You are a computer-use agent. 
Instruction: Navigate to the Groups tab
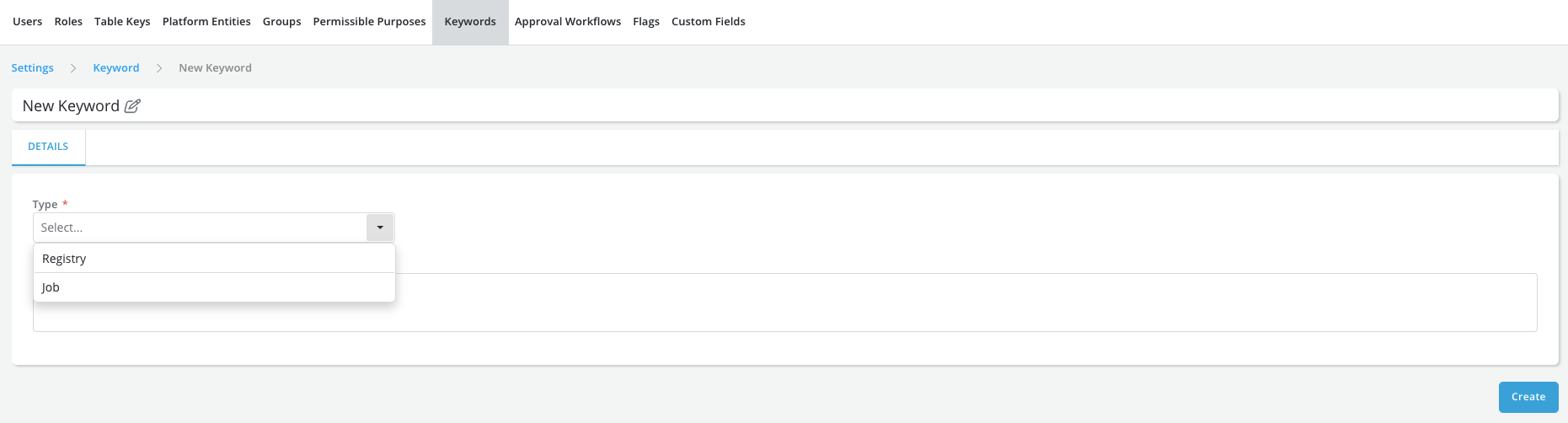tap(281, 22)
